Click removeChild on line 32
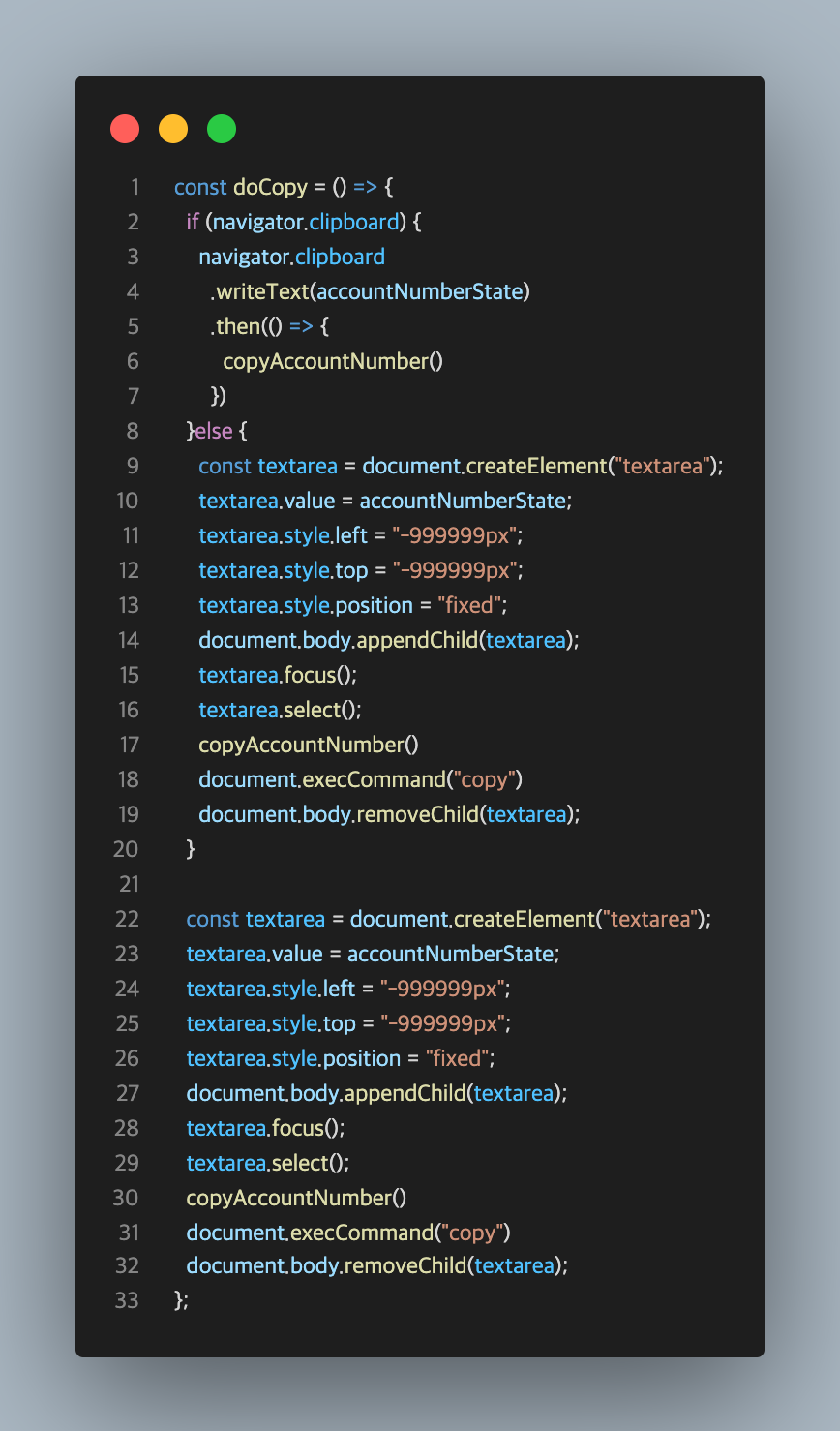Image resolution: width=840 pixels, height=1431 pixels. 405,1265
